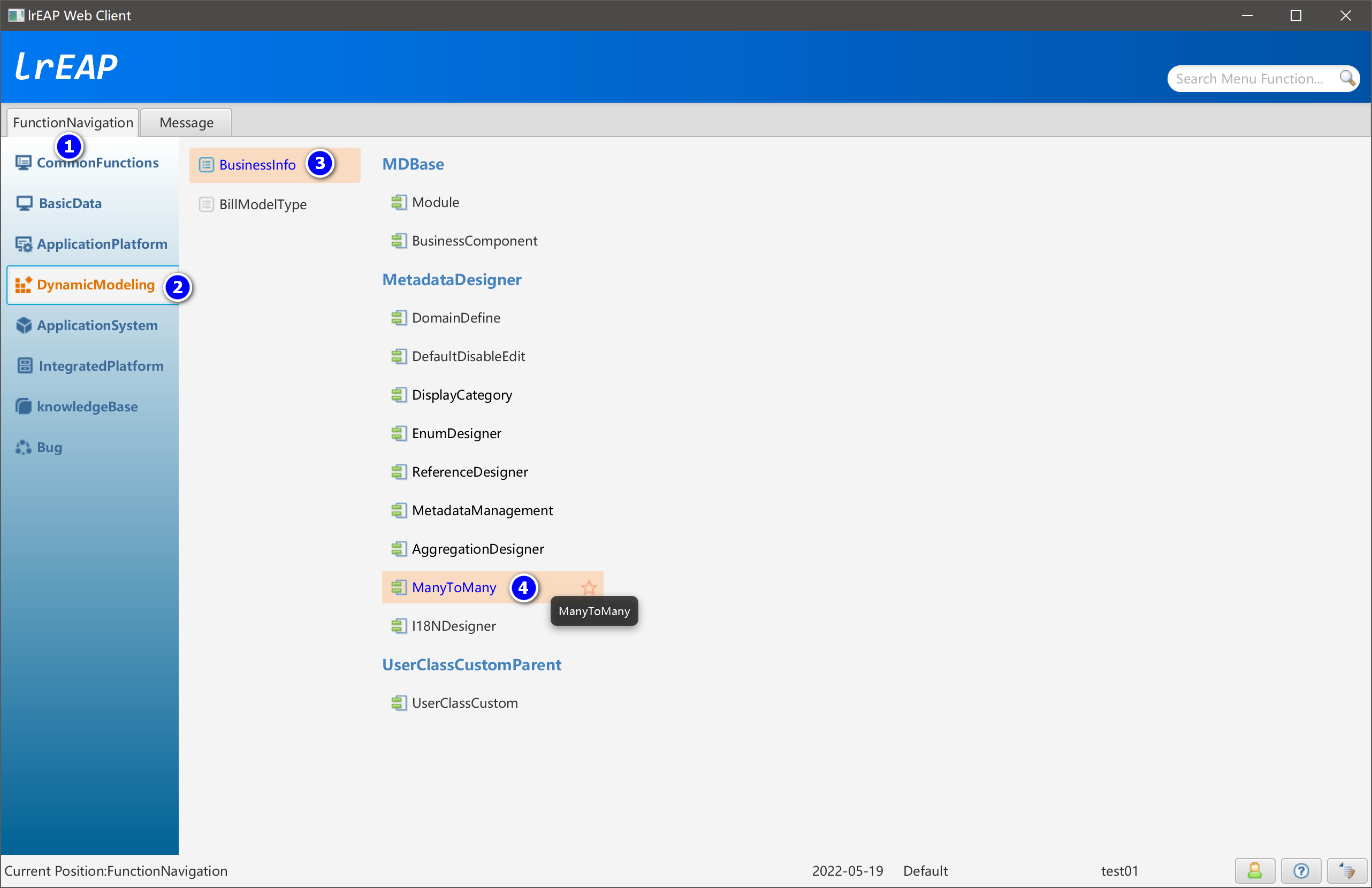Open the DefaultDisableEdit function
This screenshot has width=1372, height=888.
click(468, 357)
